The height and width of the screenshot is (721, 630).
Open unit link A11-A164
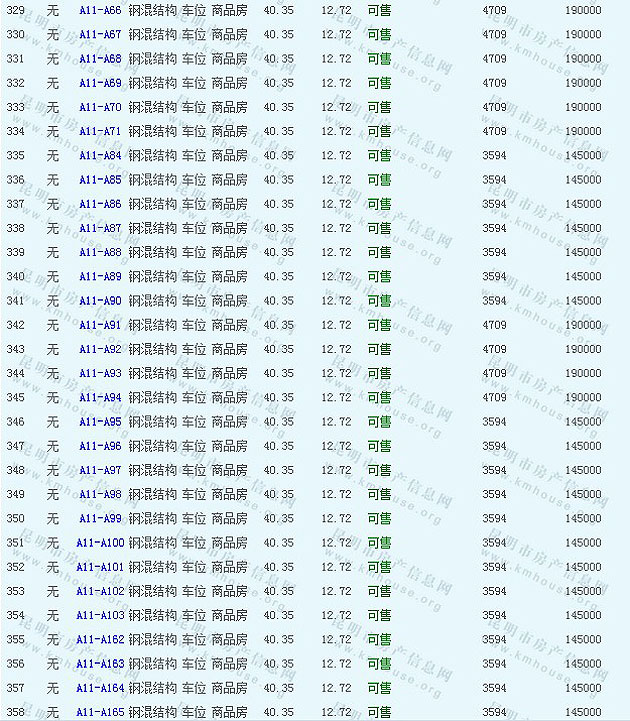pyautogui.click(x=100, y=688)
